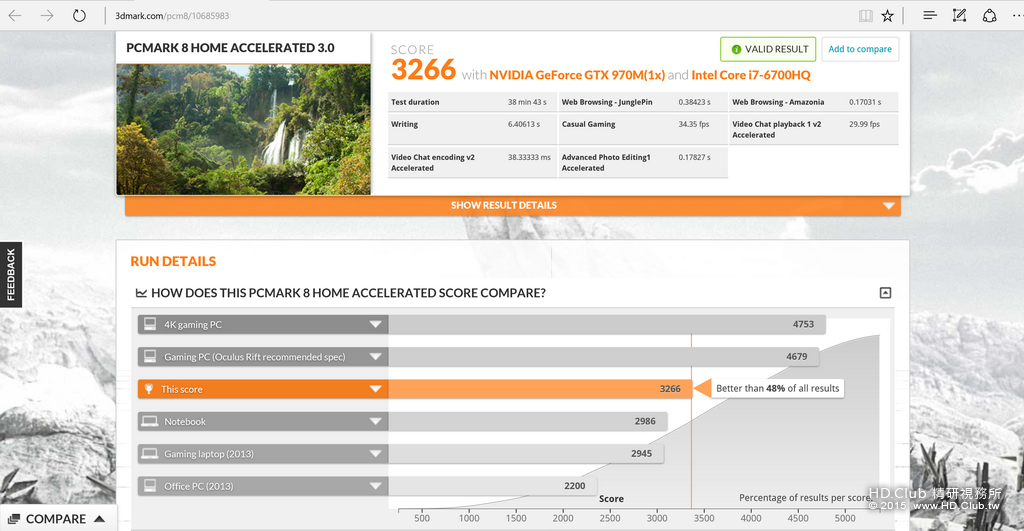Click the Percentage of results per score label

pyautogui.click(x=805, y=498)
